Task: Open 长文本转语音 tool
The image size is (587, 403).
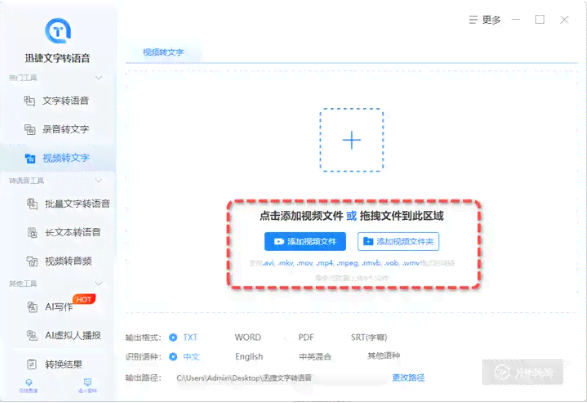Action: [x=64, y=232]
